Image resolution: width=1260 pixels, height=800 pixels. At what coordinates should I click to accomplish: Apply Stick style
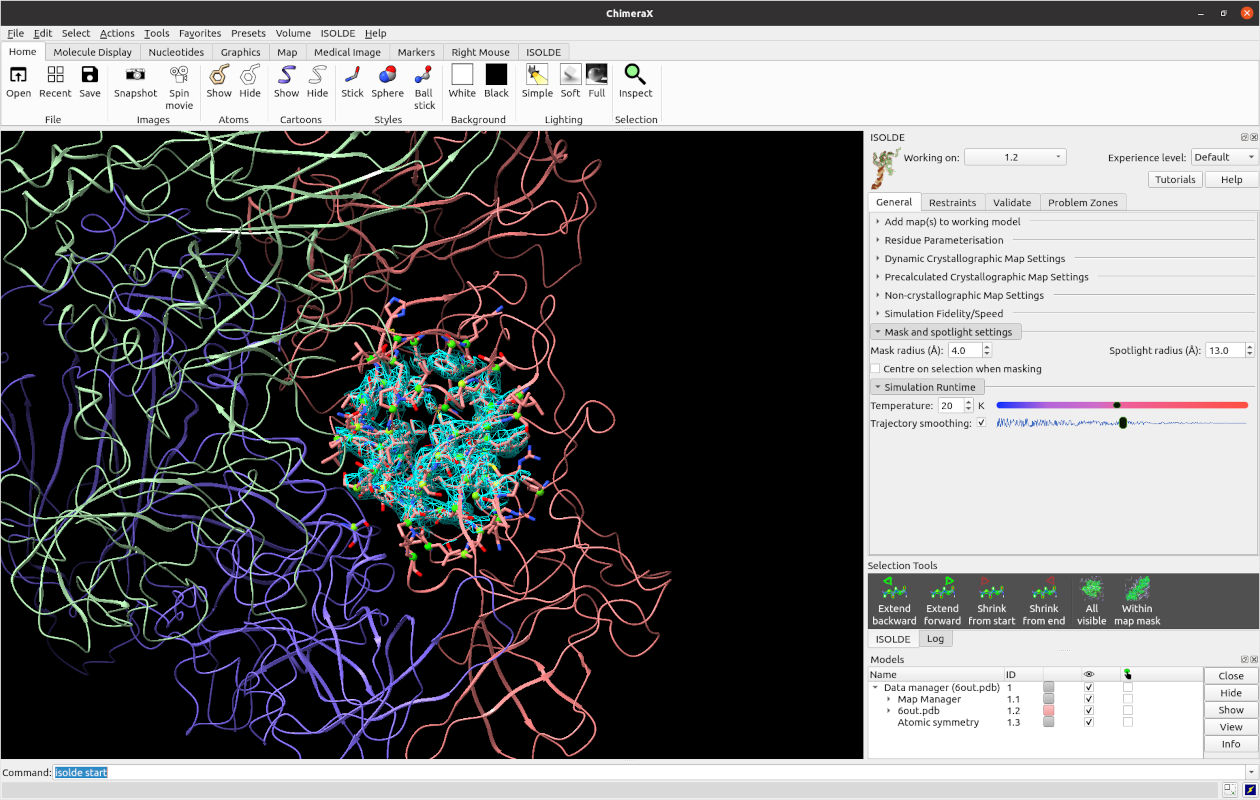point(352,82)
